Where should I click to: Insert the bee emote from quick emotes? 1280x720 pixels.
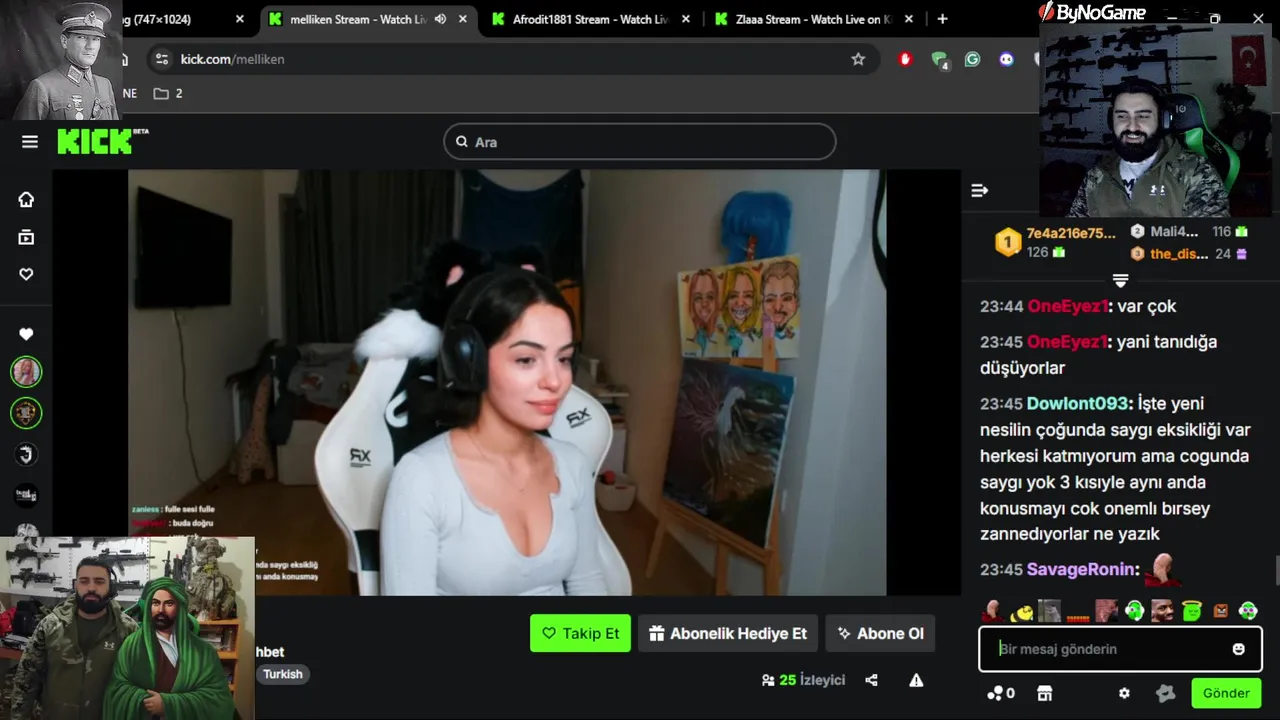pyautogui.click(x=1022, y=611)
